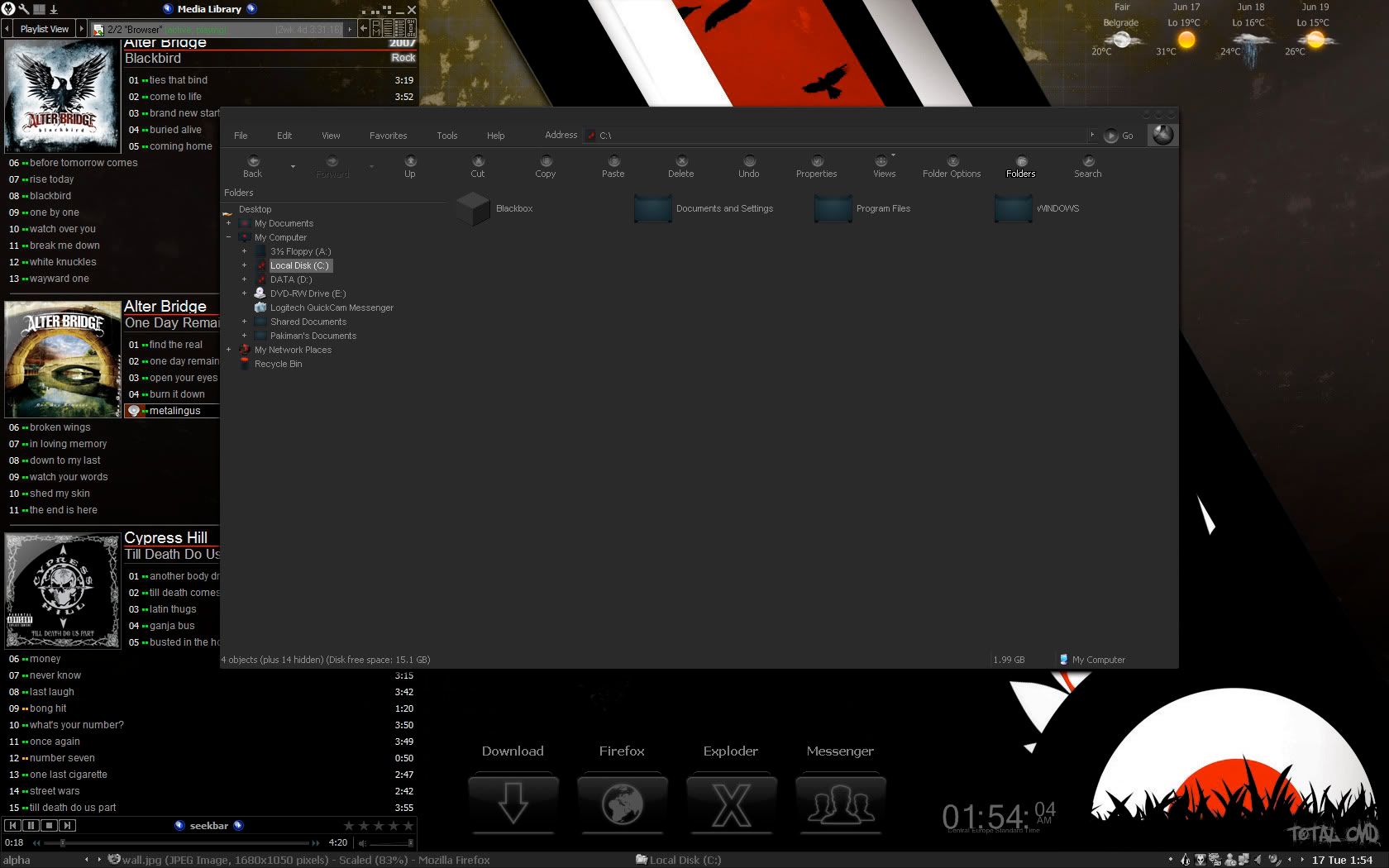Select the Blackbox folder icon
This screenshot has width=1389, height=868.
coord(474,208)
